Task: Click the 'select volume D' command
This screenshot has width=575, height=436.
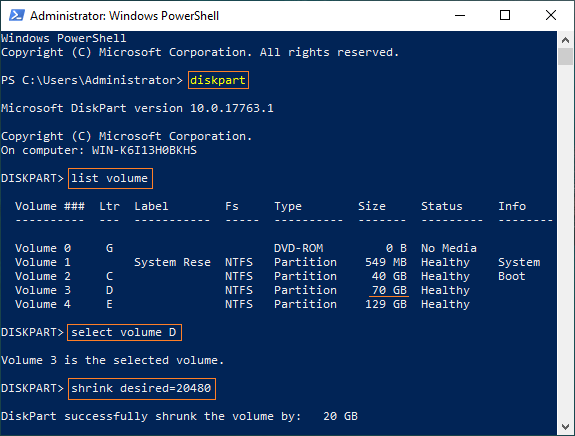Action: [x=124, y=332]
